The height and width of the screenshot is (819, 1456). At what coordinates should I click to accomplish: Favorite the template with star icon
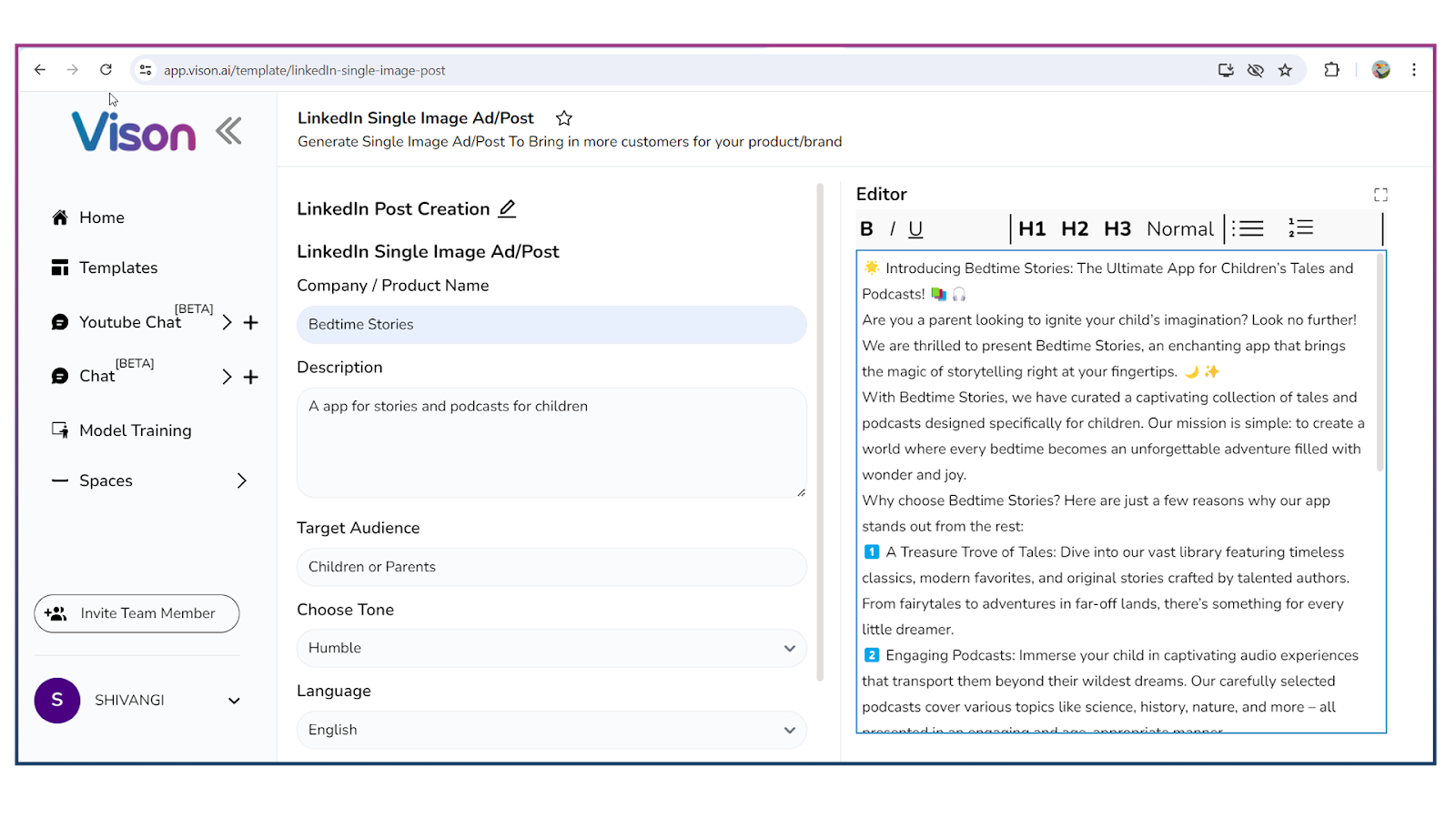[x=564, y=118]
